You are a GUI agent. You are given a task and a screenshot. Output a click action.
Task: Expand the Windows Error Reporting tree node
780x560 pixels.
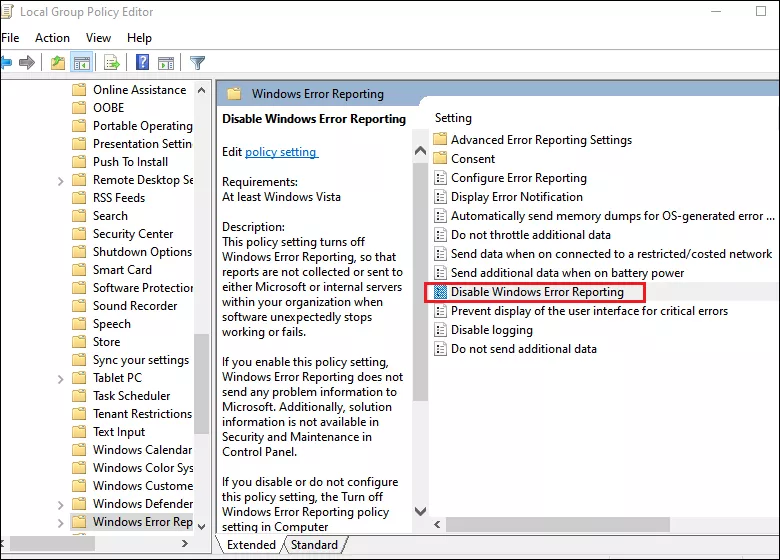[61, 523]
